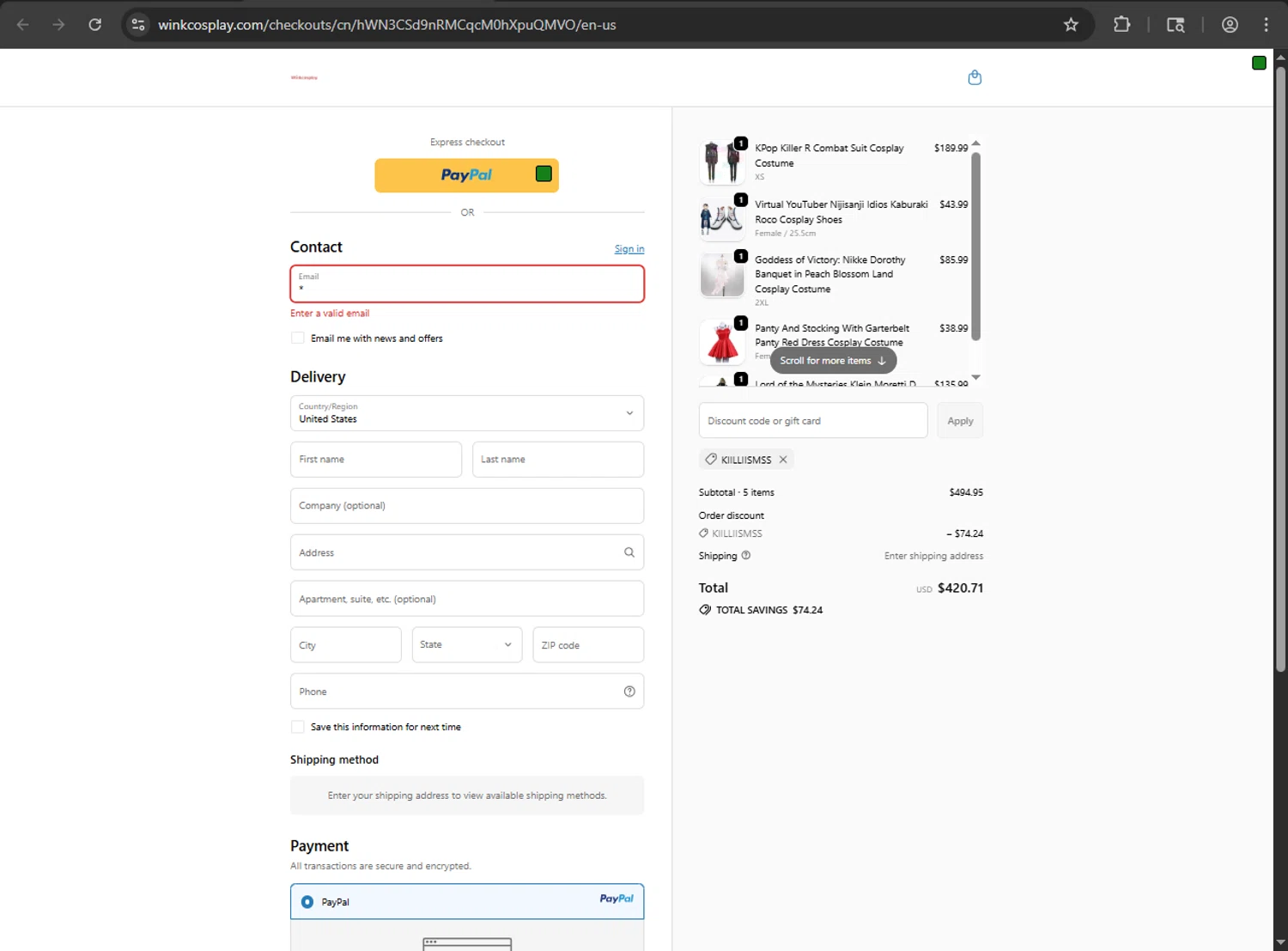Click TOTAL SAVINGS $74.24 text
1288x951 pixels.
point(769,610)
